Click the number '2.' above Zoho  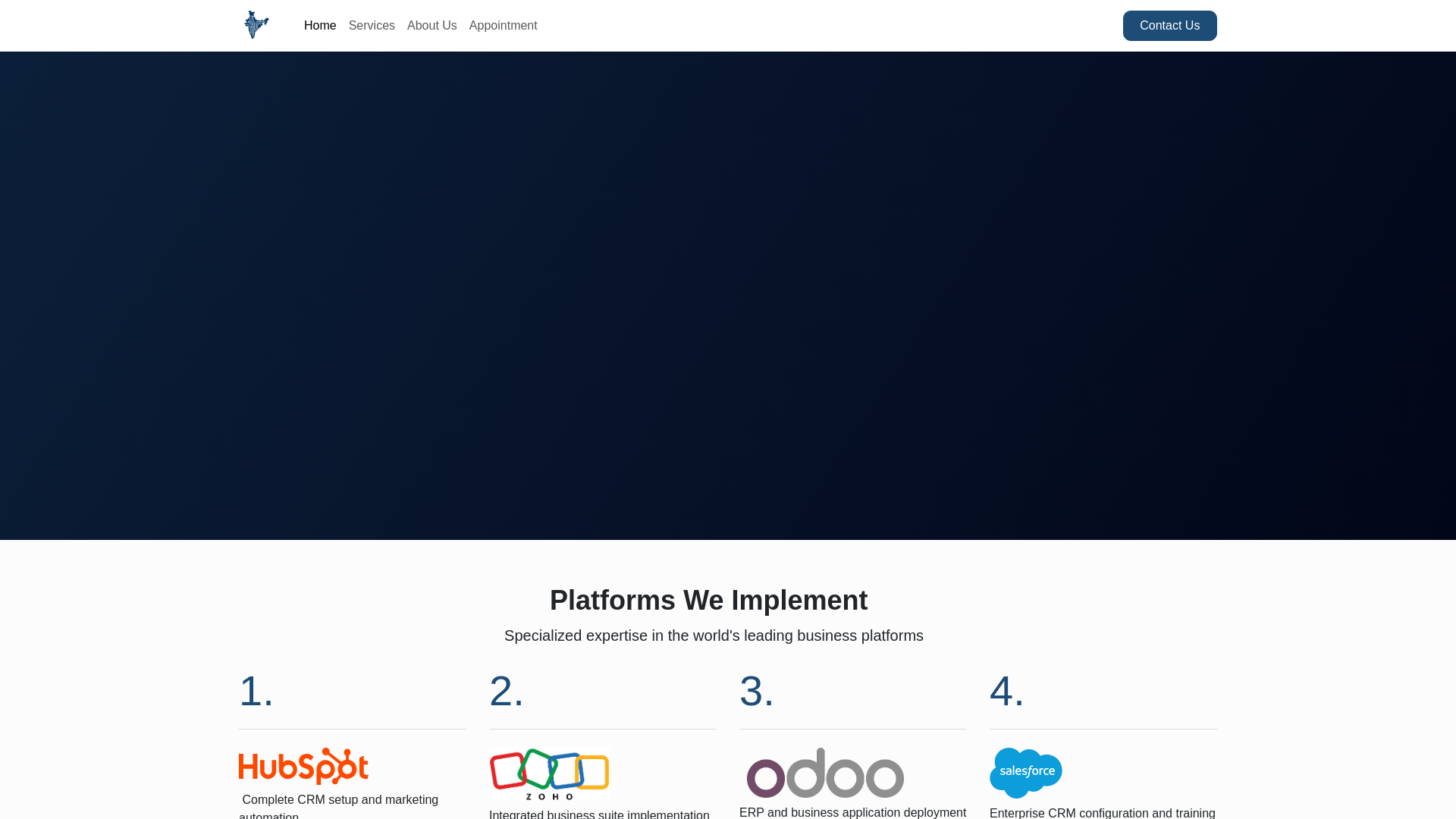coord(506,691)
